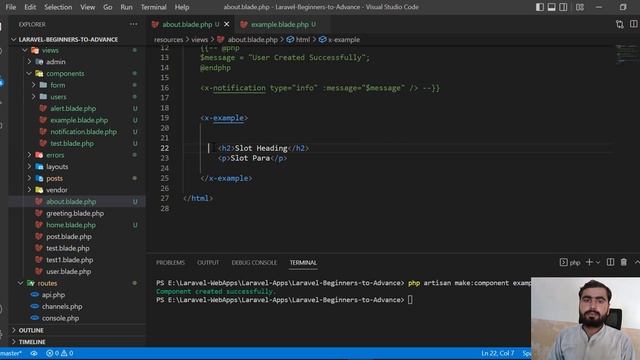Open channels.php routes file

pos(62,306)
